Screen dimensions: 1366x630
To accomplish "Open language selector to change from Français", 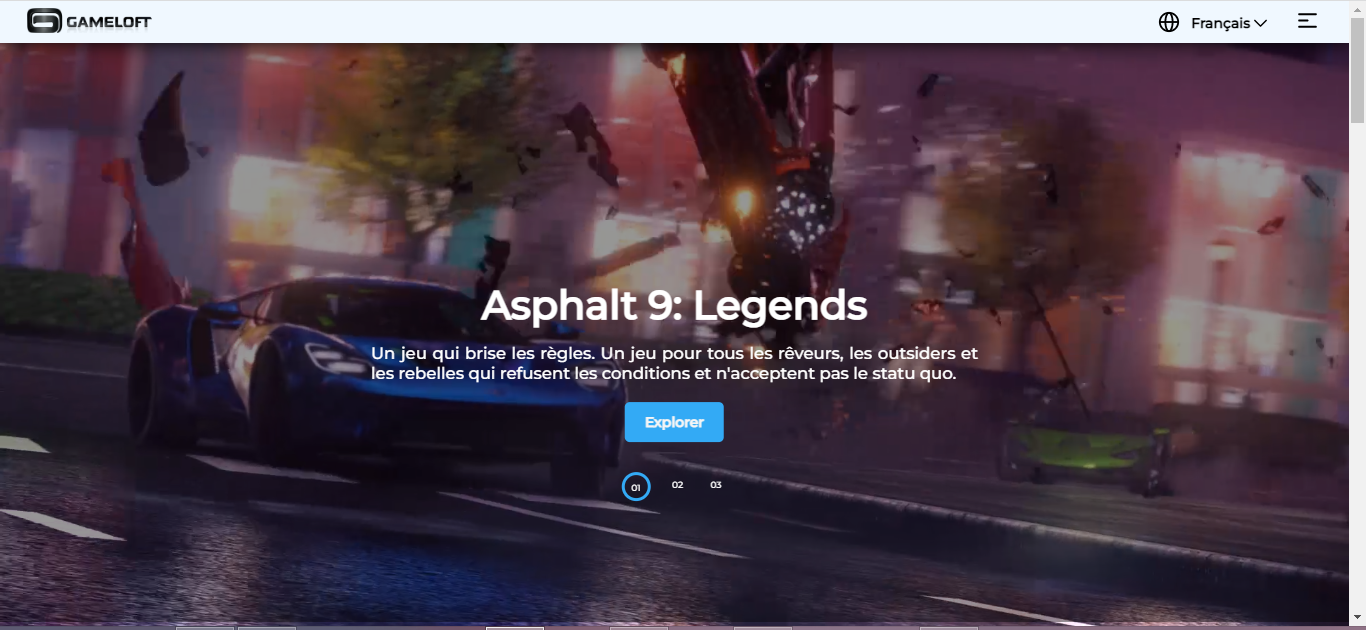I will click(1220, 21).
